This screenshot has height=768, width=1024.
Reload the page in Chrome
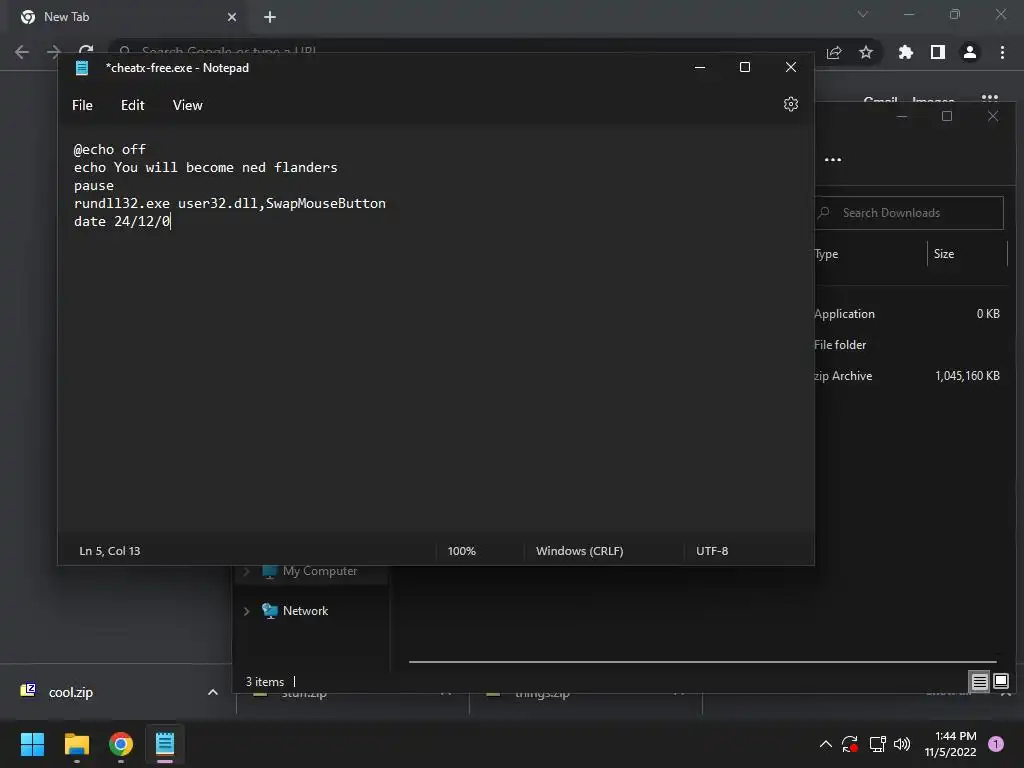click(86, 51)
